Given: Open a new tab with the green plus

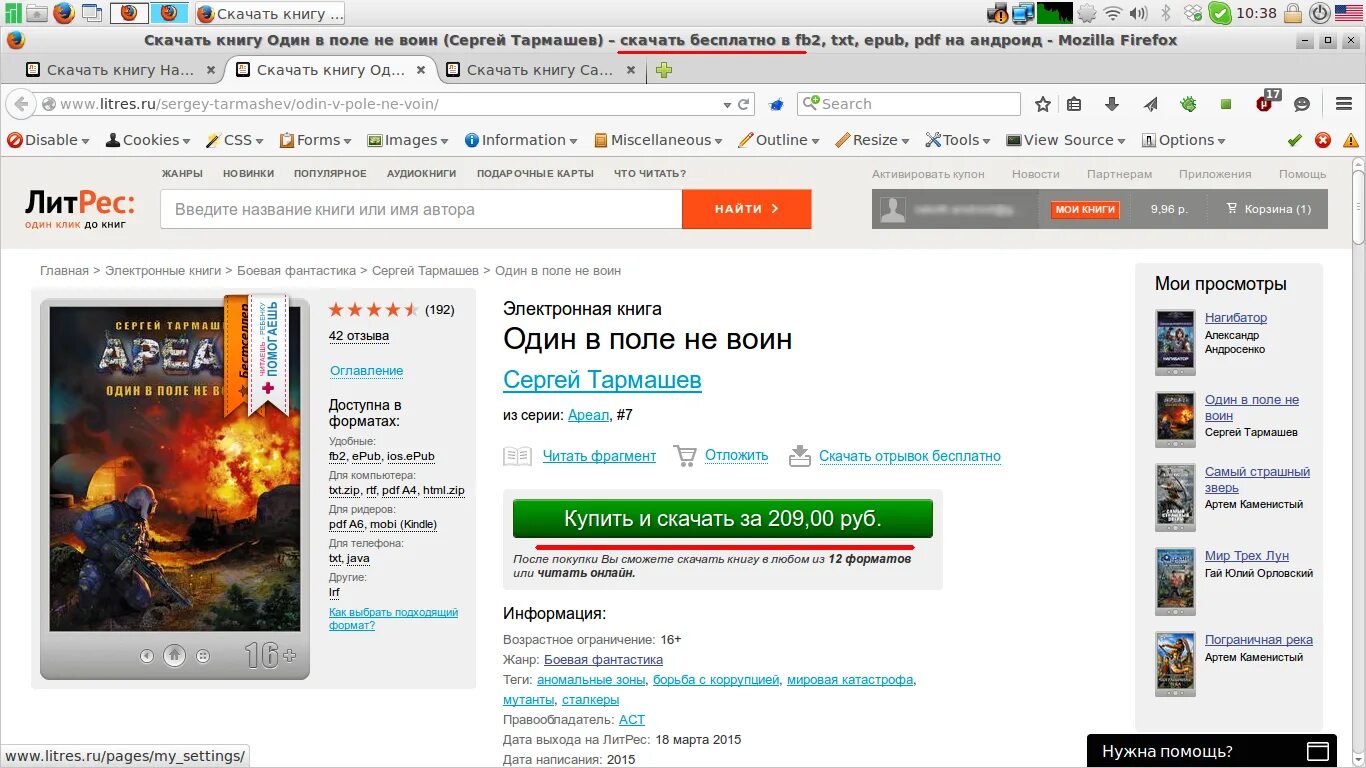Looking at the screenshot, I should (663, 70).
